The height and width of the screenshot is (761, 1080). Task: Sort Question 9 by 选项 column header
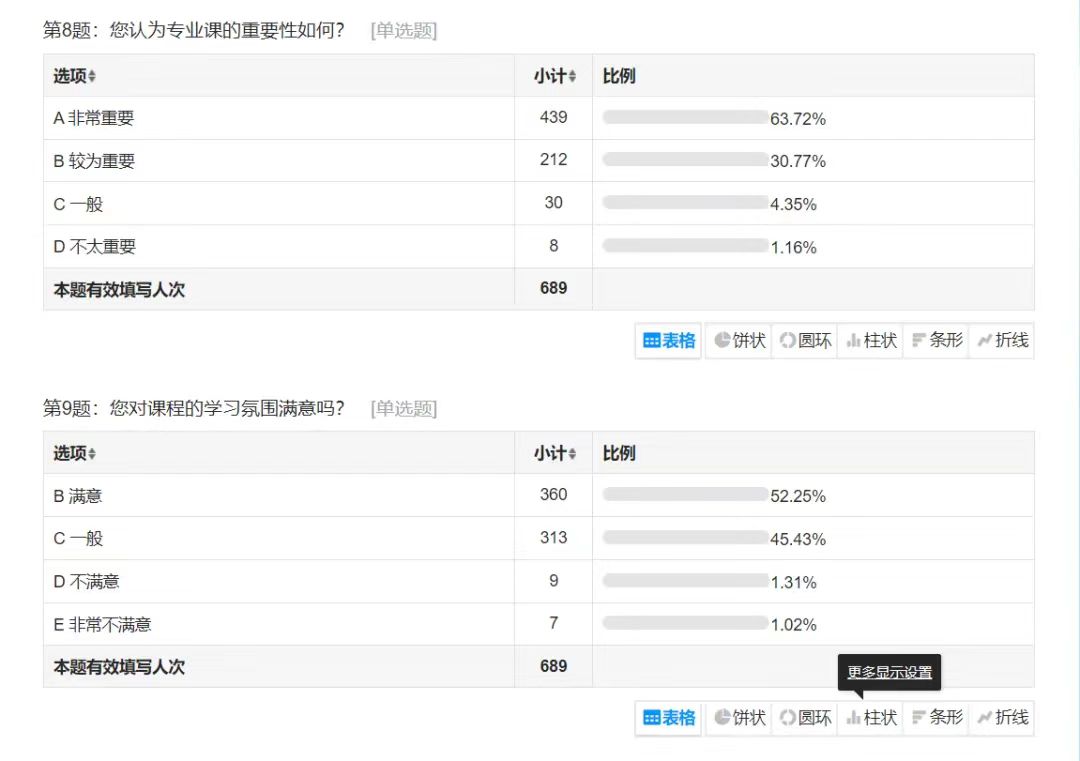click(x=75, y=453)
